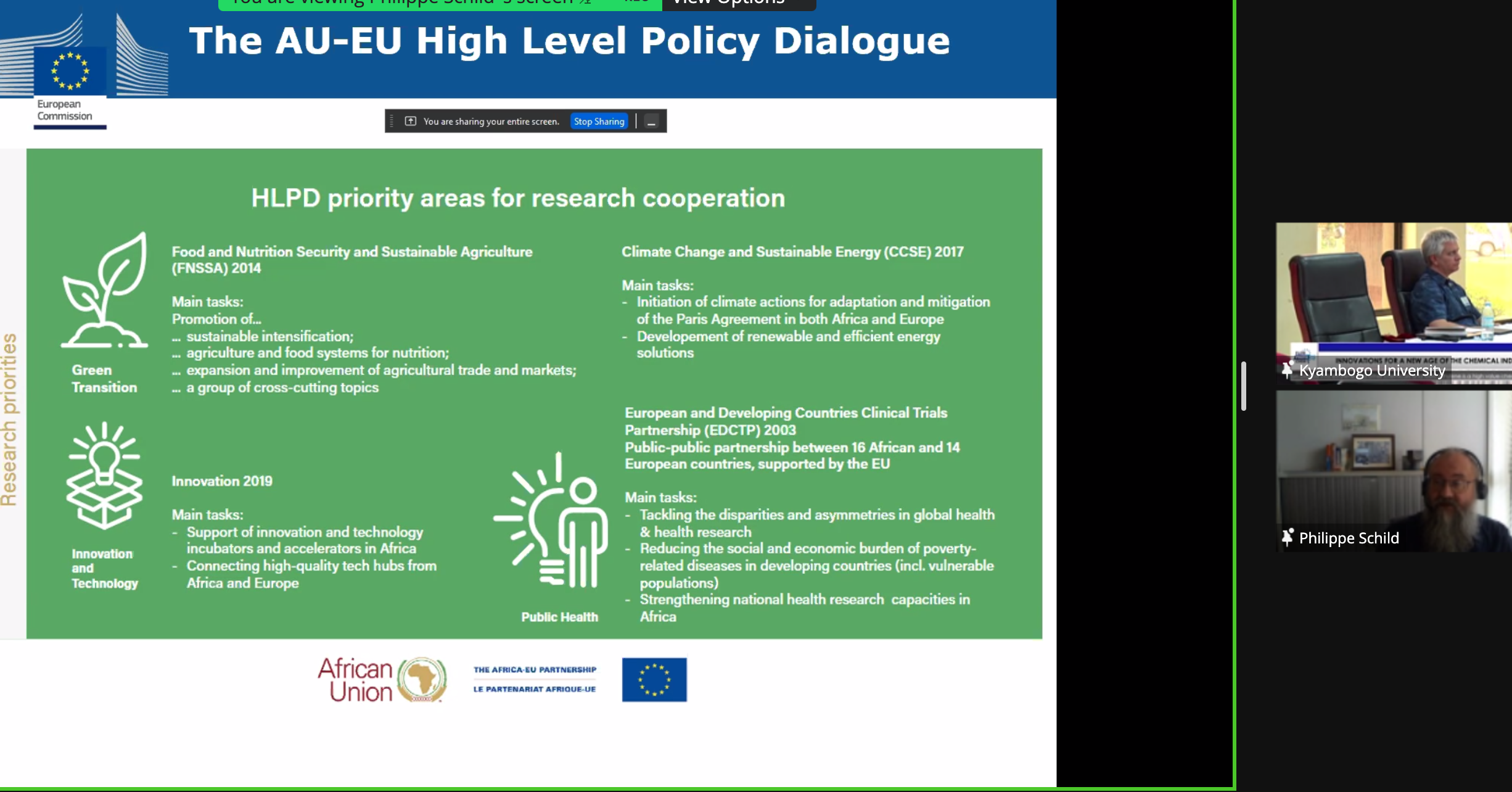The image size is (1512, 792).
Task: Click the 'Kyambogo University' name label
Action: pos(1372,370)
